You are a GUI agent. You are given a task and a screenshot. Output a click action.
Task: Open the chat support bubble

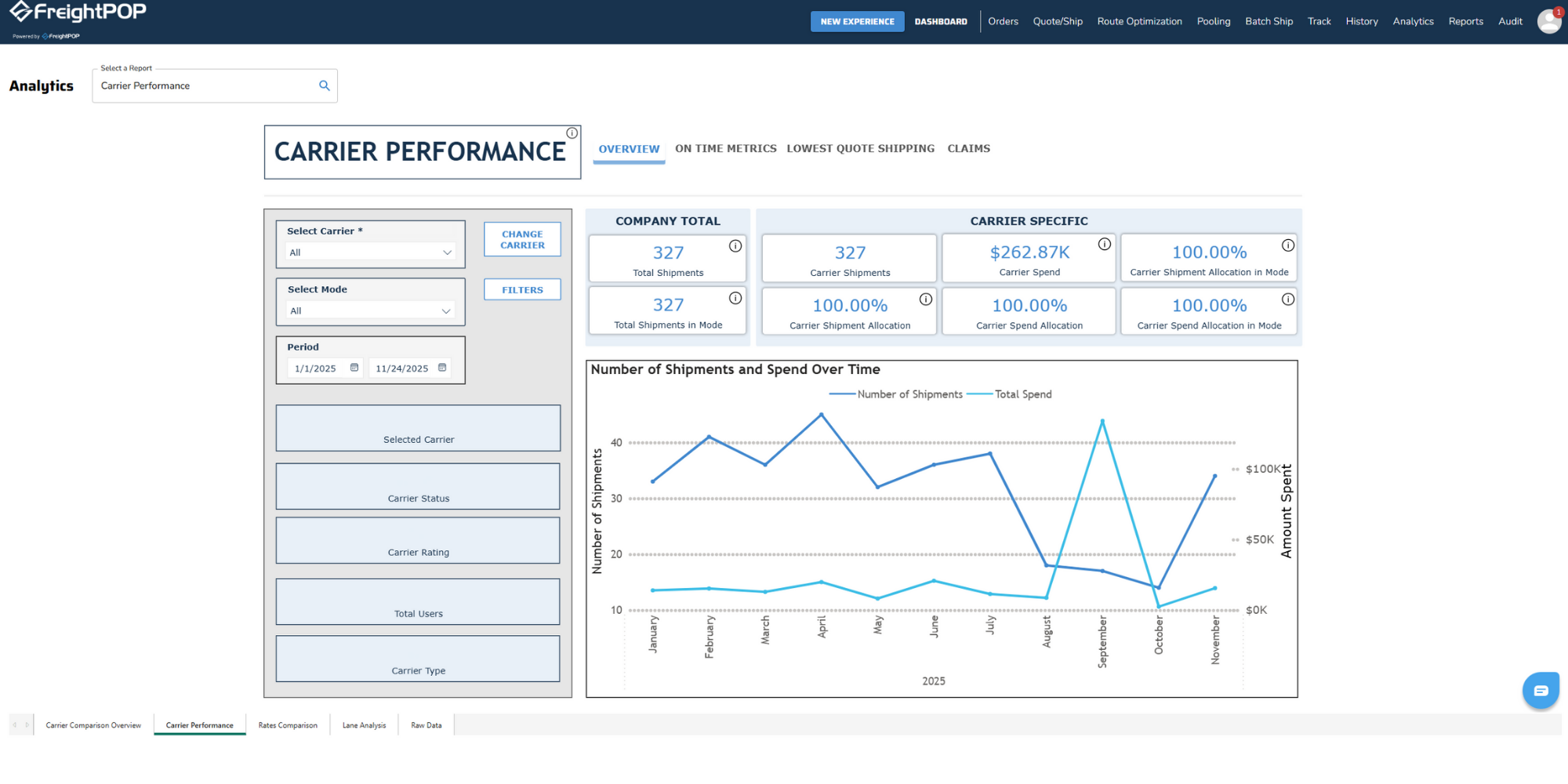tap(1541, 691)
